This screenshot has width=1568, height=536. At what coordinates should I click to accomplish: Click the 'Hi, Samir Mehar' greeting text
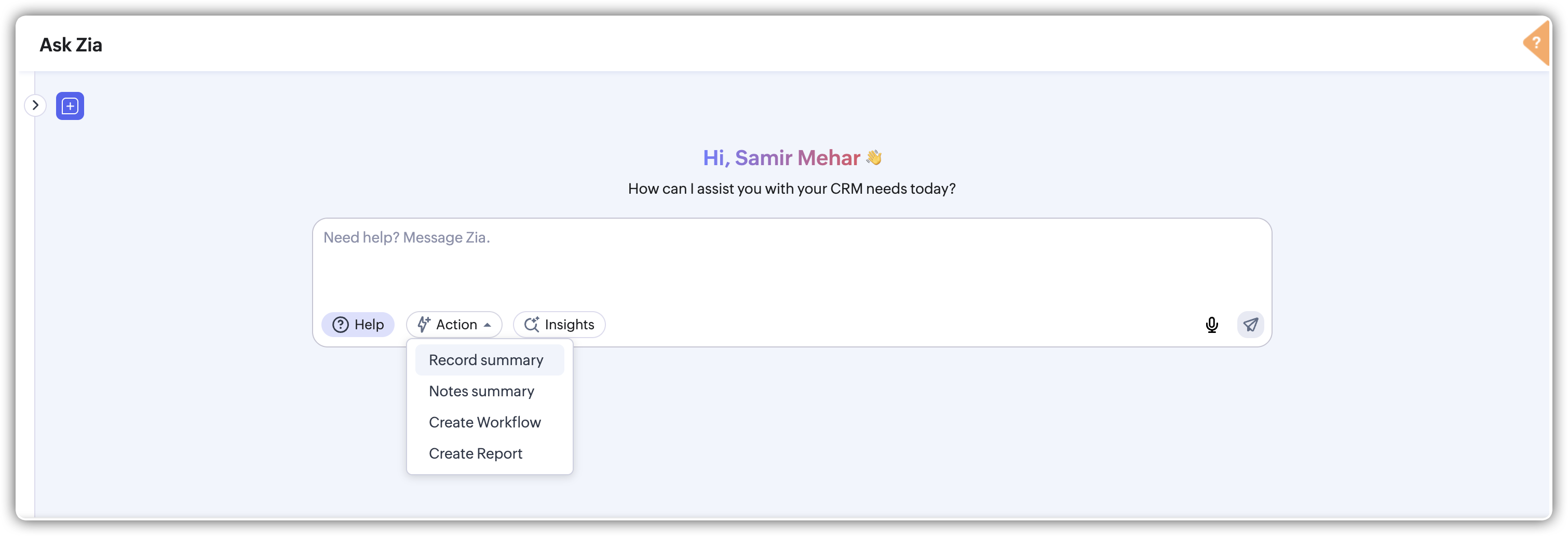[x=781, y=158]
